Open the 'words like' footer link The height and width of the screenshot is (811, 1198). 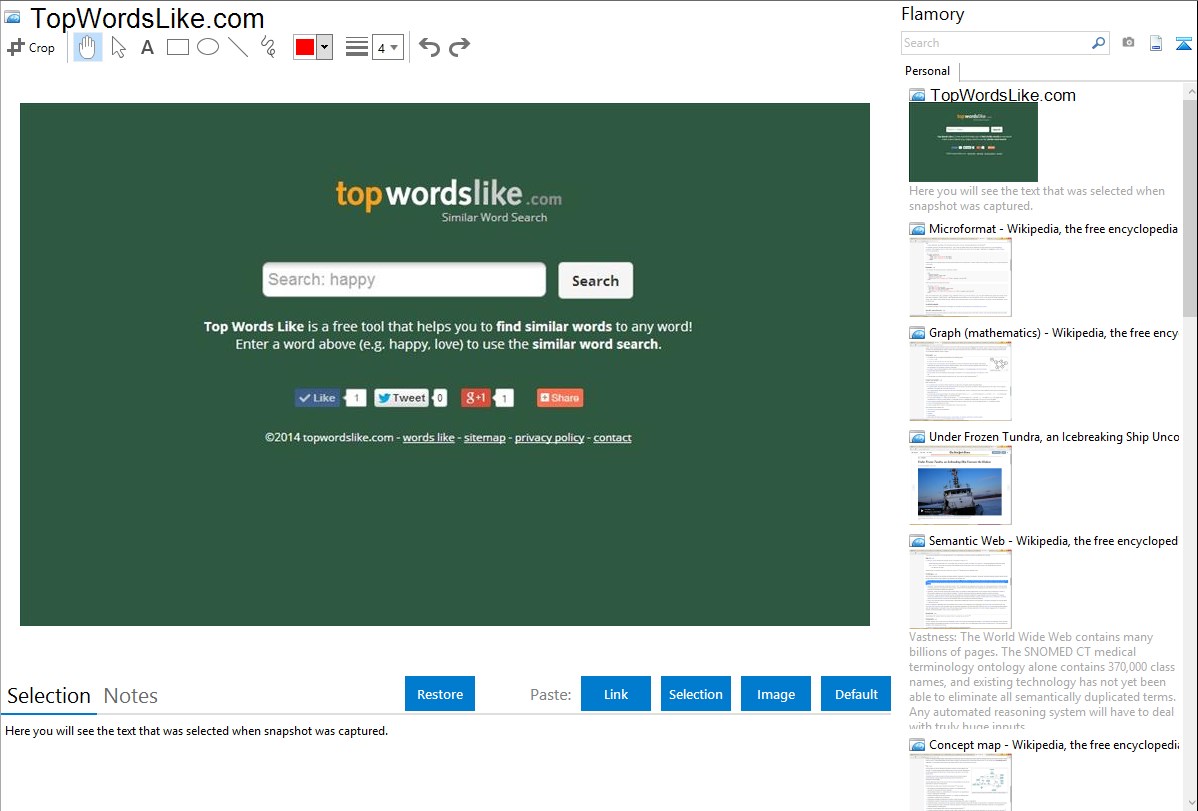point(429,437)
